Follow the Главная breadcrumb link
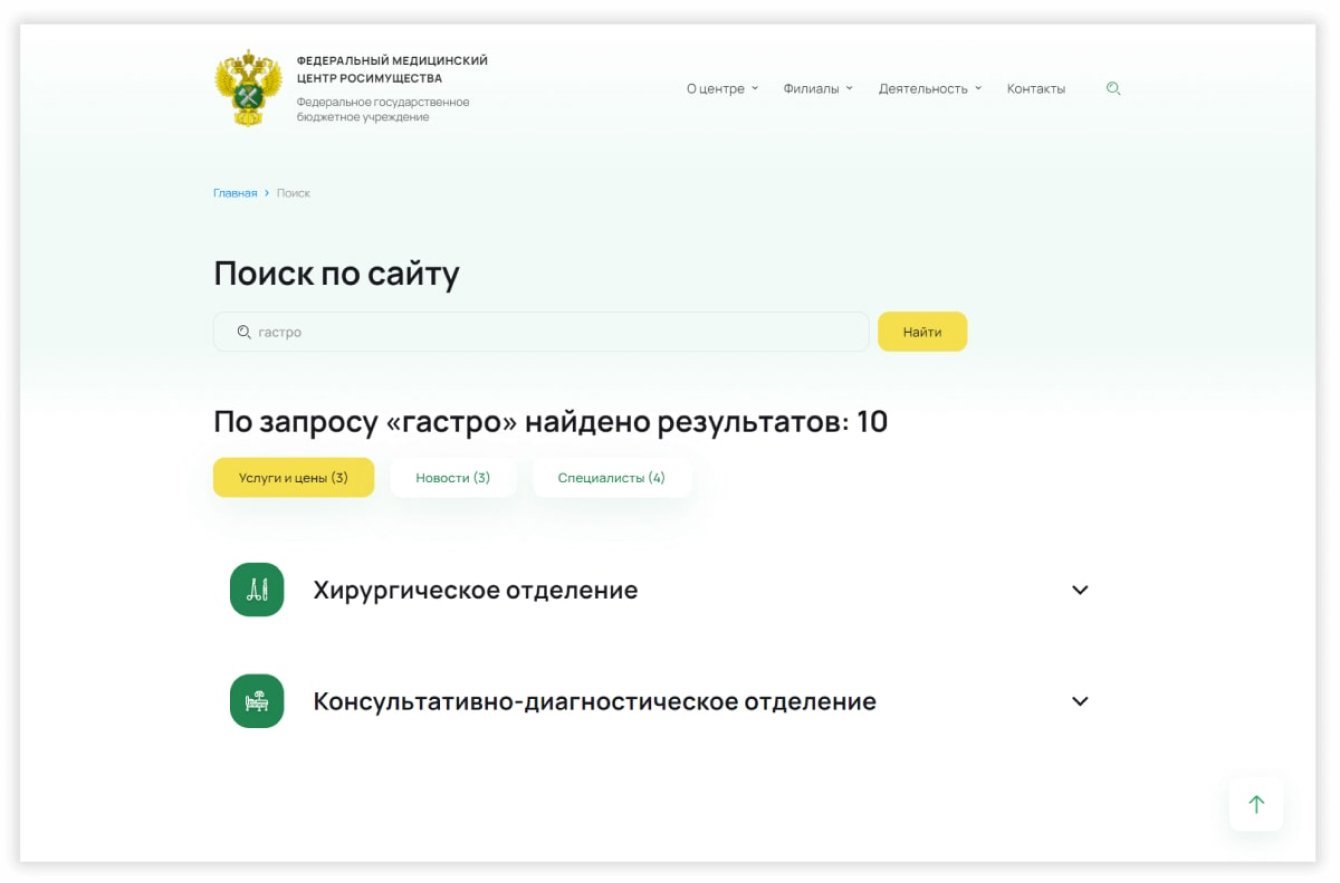This screenshot has width=1340, height=883. (x=235, y=193)
